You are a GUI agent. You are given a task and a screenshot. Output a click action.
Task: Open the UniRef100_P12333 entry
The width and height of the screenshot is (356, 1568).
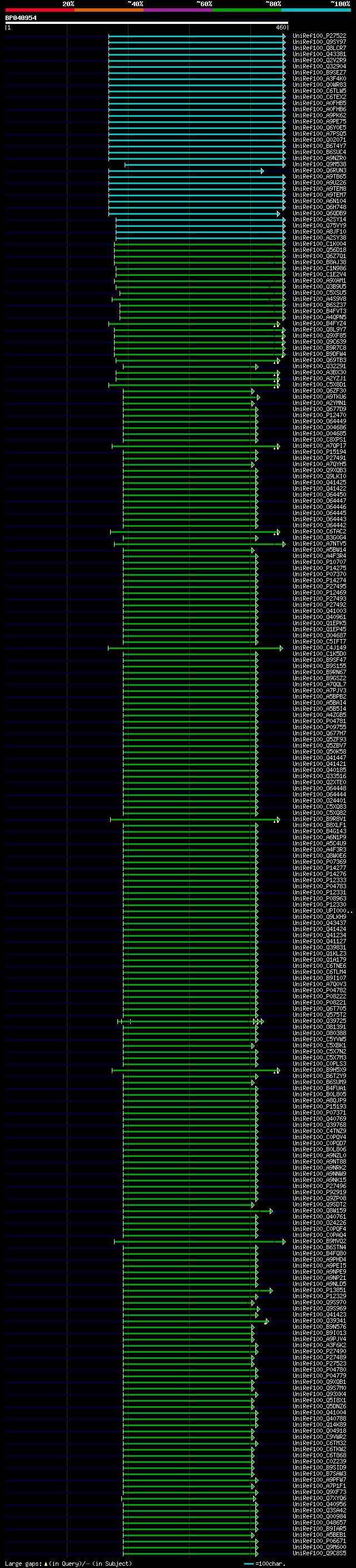pyautogui.click(x=319, y=881)
